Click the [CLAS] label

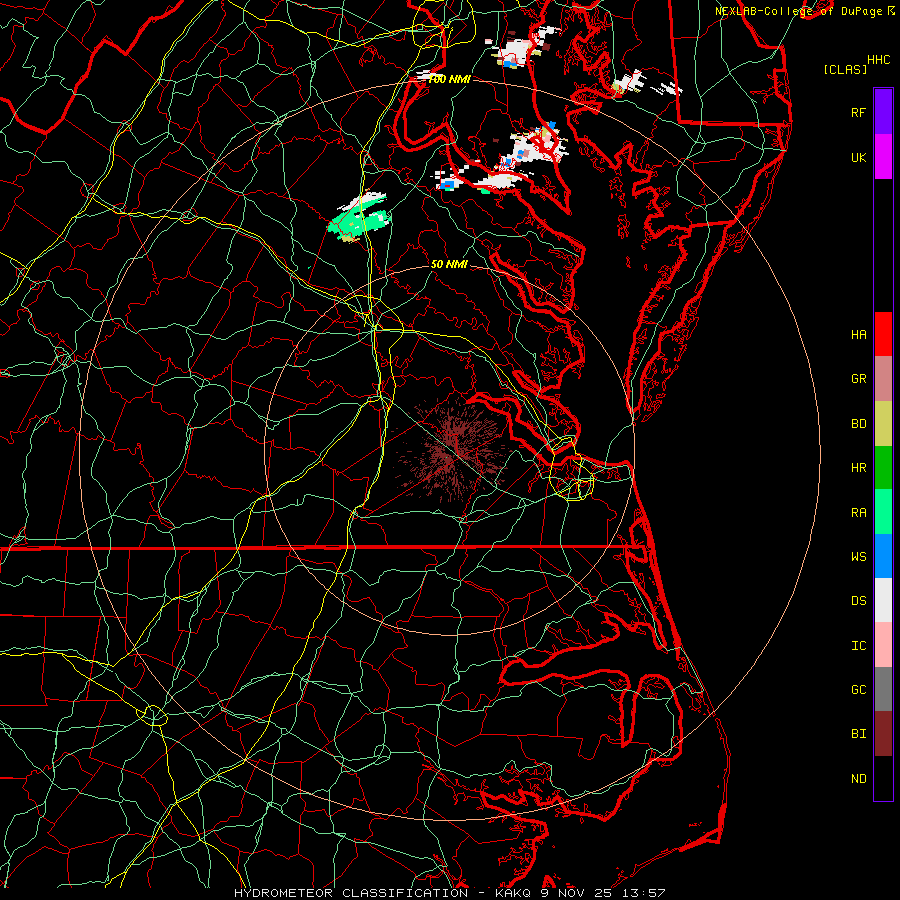[x=845, y=69]
